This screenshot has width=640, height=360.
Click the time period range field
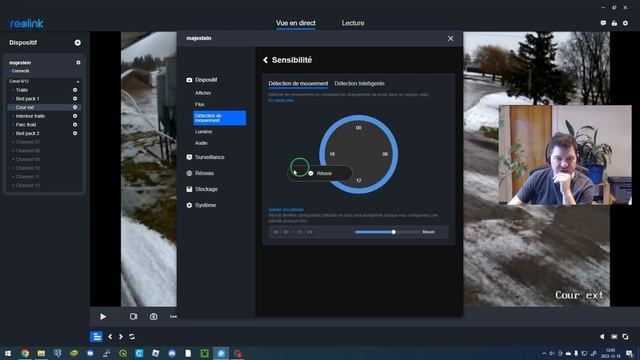[292, 232]
